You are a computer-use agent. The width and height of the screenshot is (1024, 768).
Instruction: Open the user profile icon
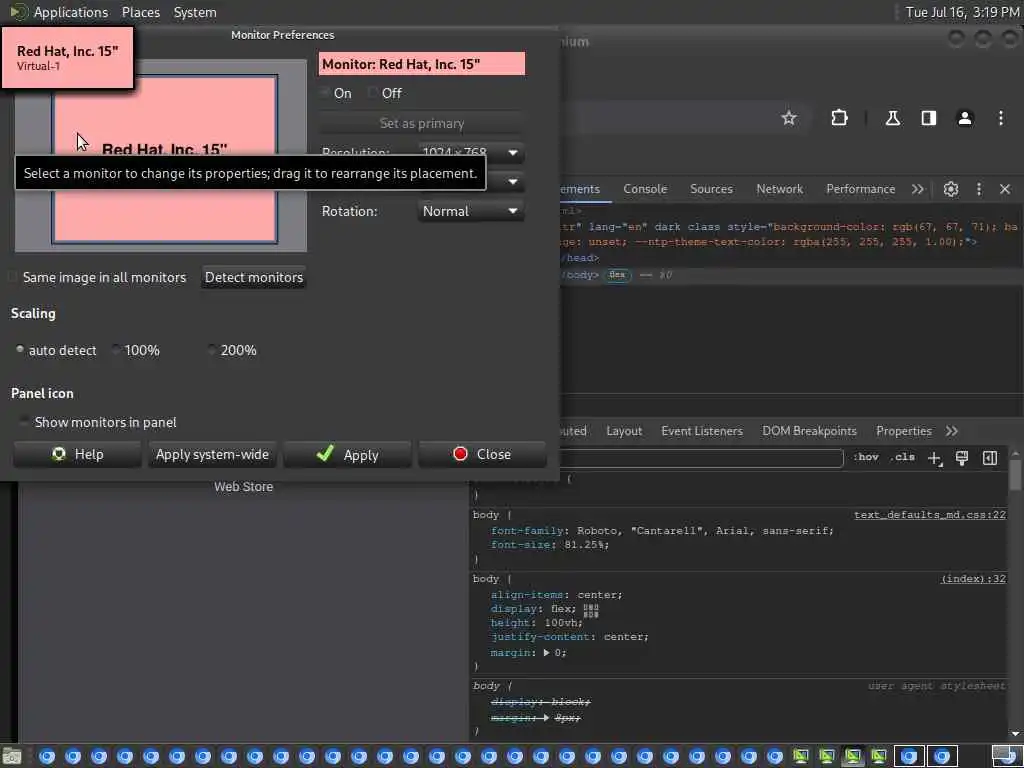coord(965,118)
